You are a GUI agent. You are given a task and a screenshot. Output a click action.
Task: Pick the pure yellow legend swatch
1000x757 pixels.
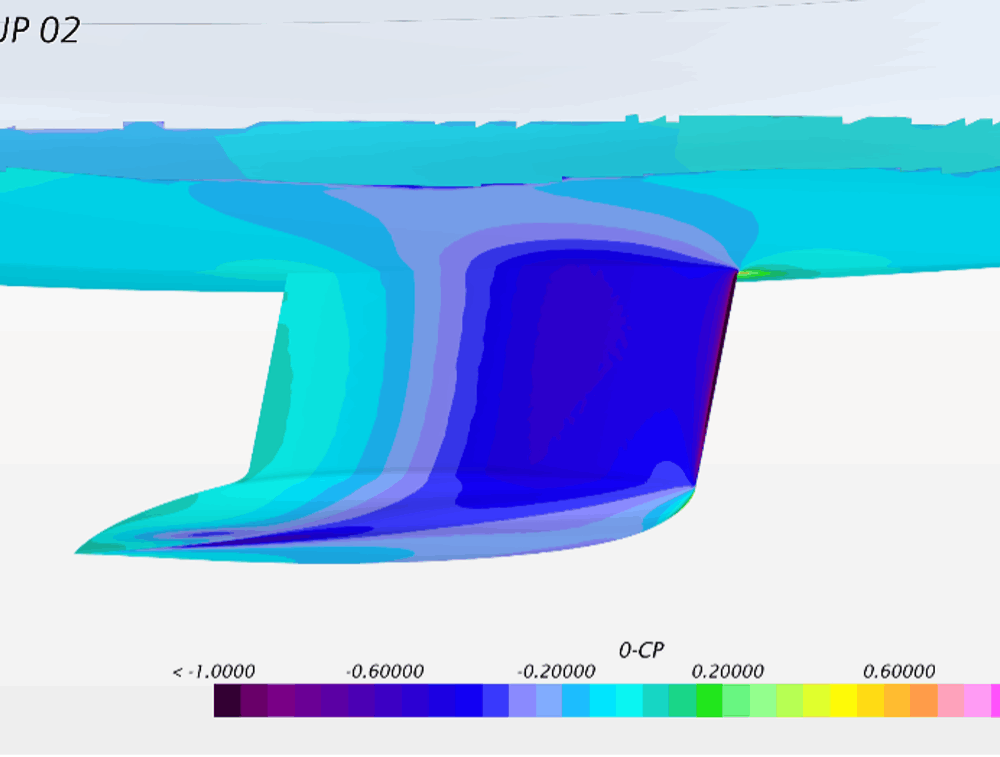[843, 700]
